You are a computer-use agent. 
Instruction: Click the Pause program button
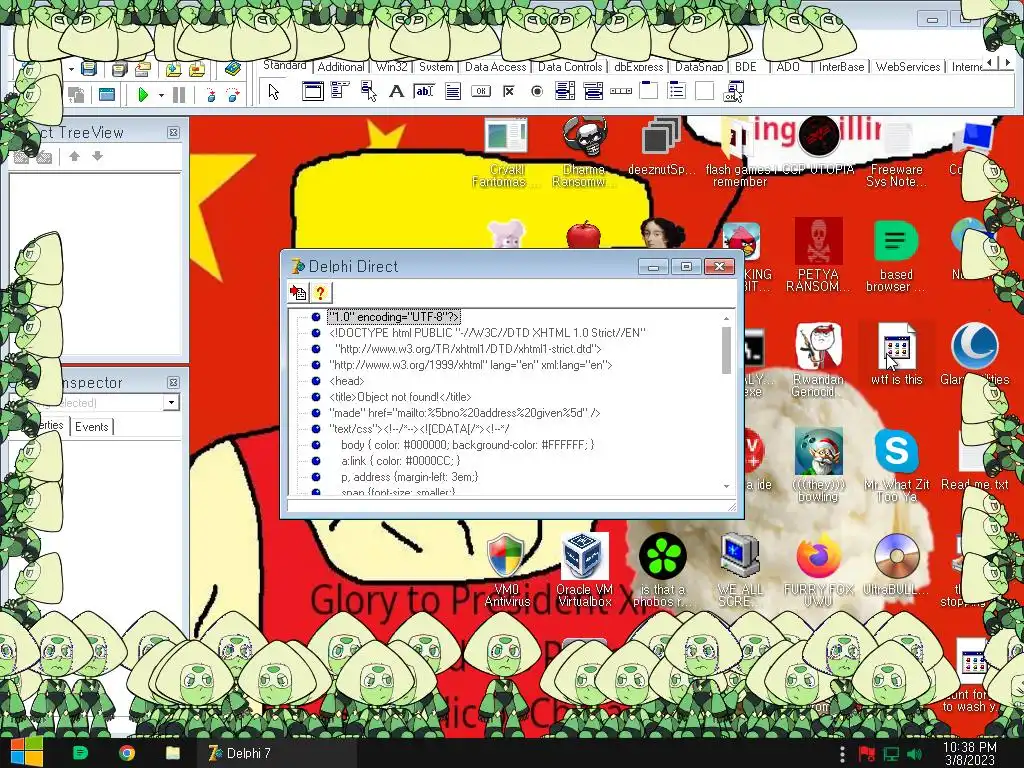click(x=179, y=95)
